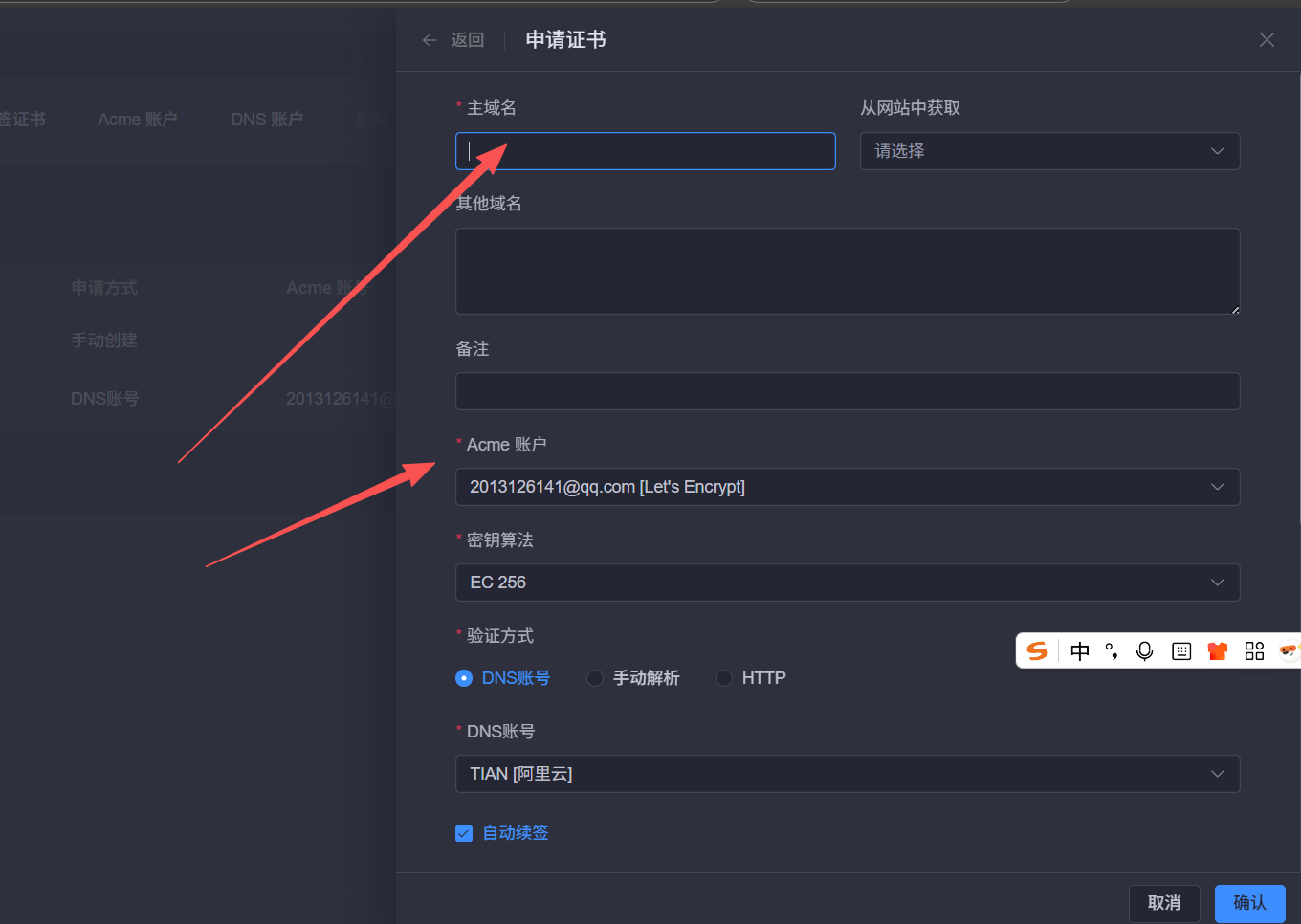Image resolution: width=1301 pixels, height=924 pixels.
Task: Close the 申请证书 panel with the X
Action: pos(1267,40)
